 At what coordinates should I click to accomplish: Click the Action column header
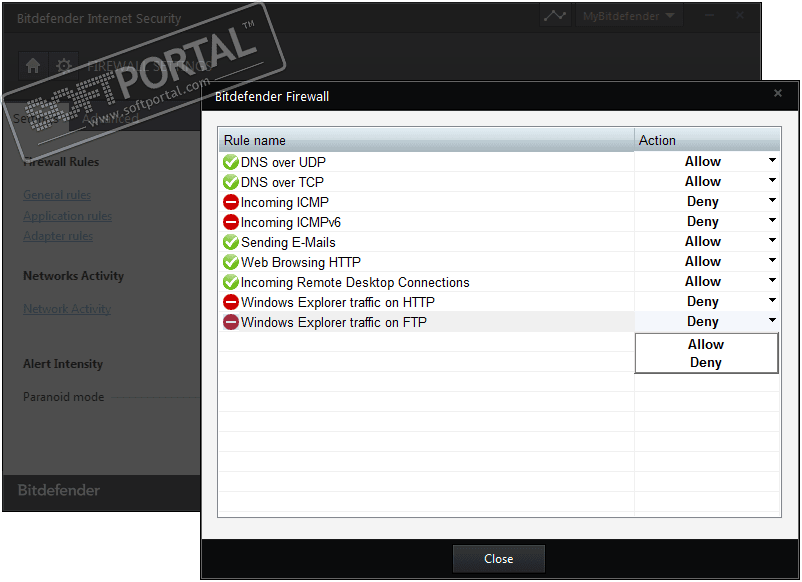pyautogui.click(x=707, y=140)
